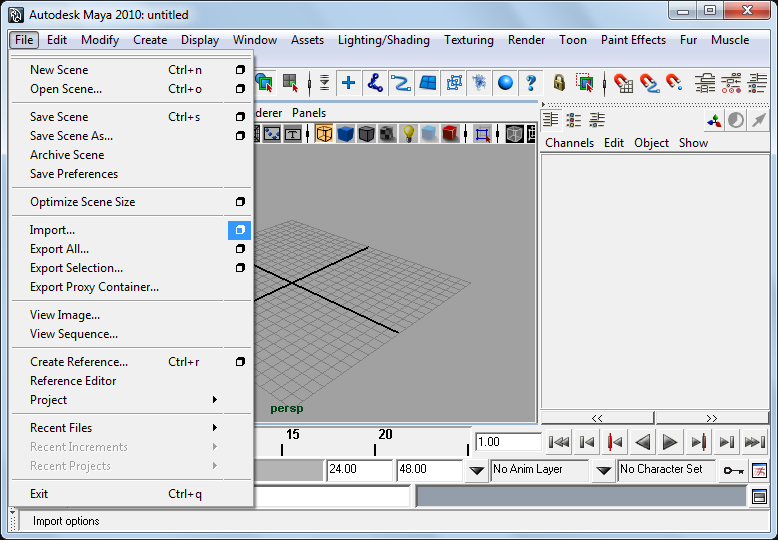778x540 pixels.
Task: Open the Paint Effects menu
Action: 633,40
